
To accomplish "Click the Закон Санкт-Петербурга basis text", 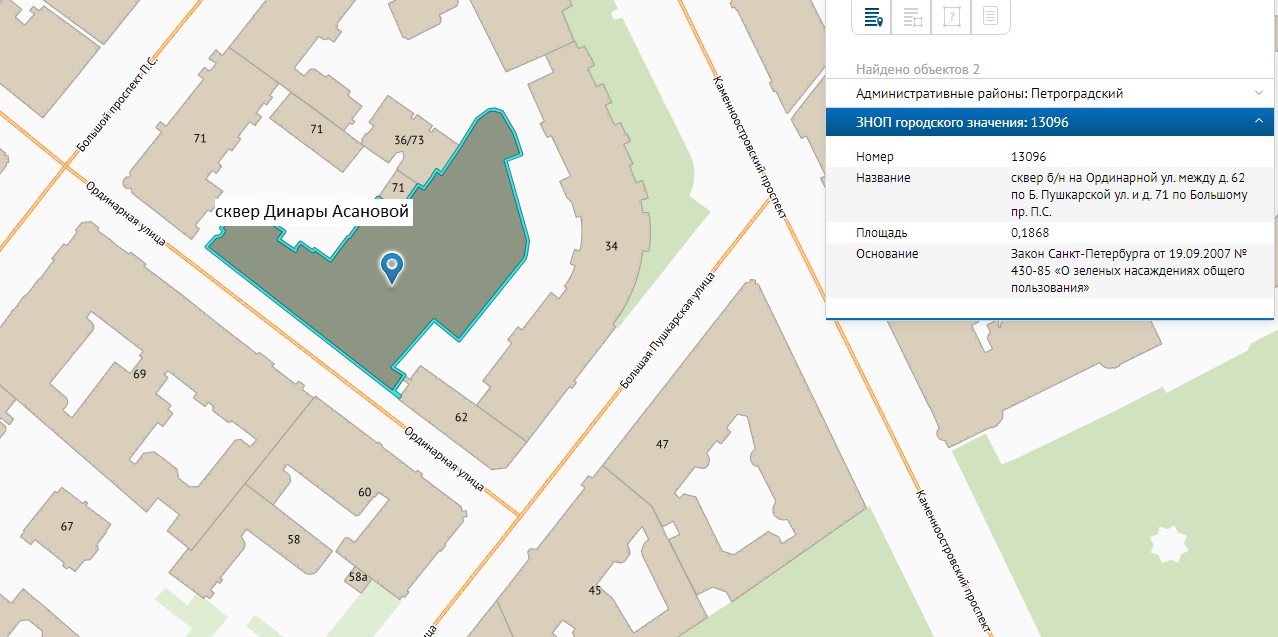I will click(1127, 270).
